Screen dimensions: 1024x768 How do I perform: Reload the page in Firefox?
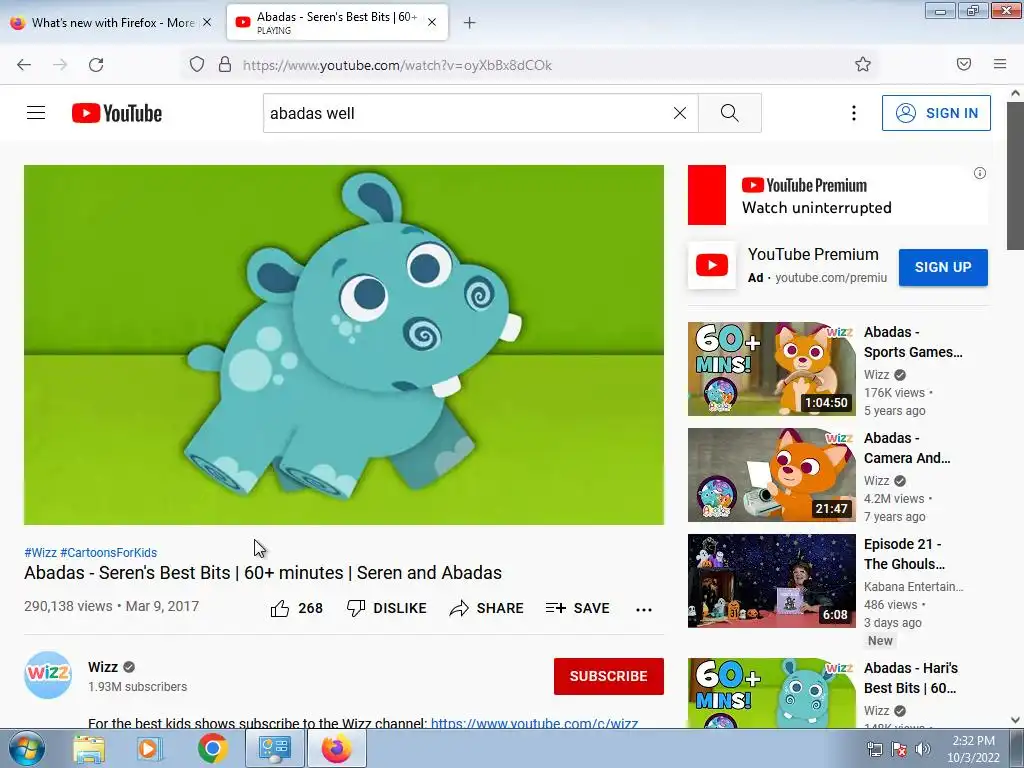(96, 65)
